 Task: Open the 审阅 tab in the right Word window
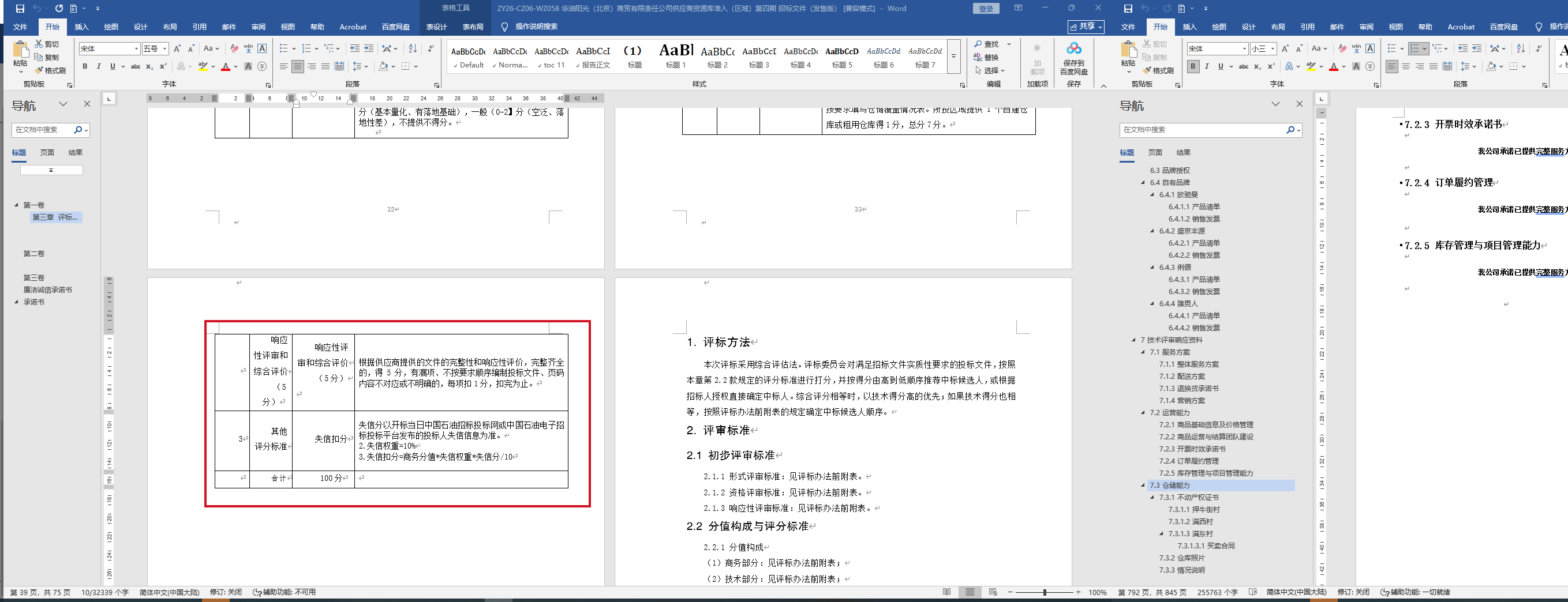tap(1367, 27)
